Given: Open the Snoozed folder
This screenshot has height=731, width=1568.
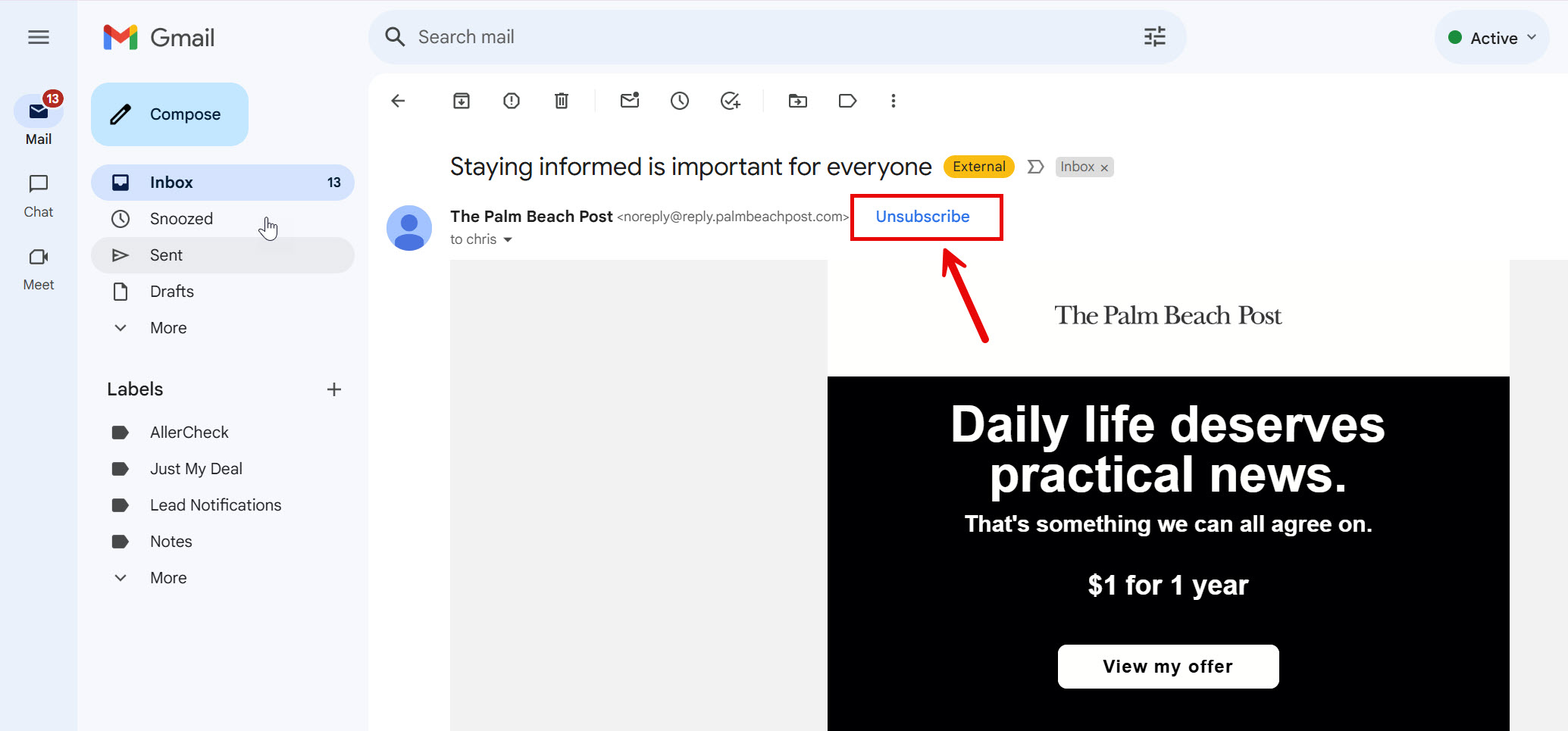Looking at the screenshot, I should point(223,219).
